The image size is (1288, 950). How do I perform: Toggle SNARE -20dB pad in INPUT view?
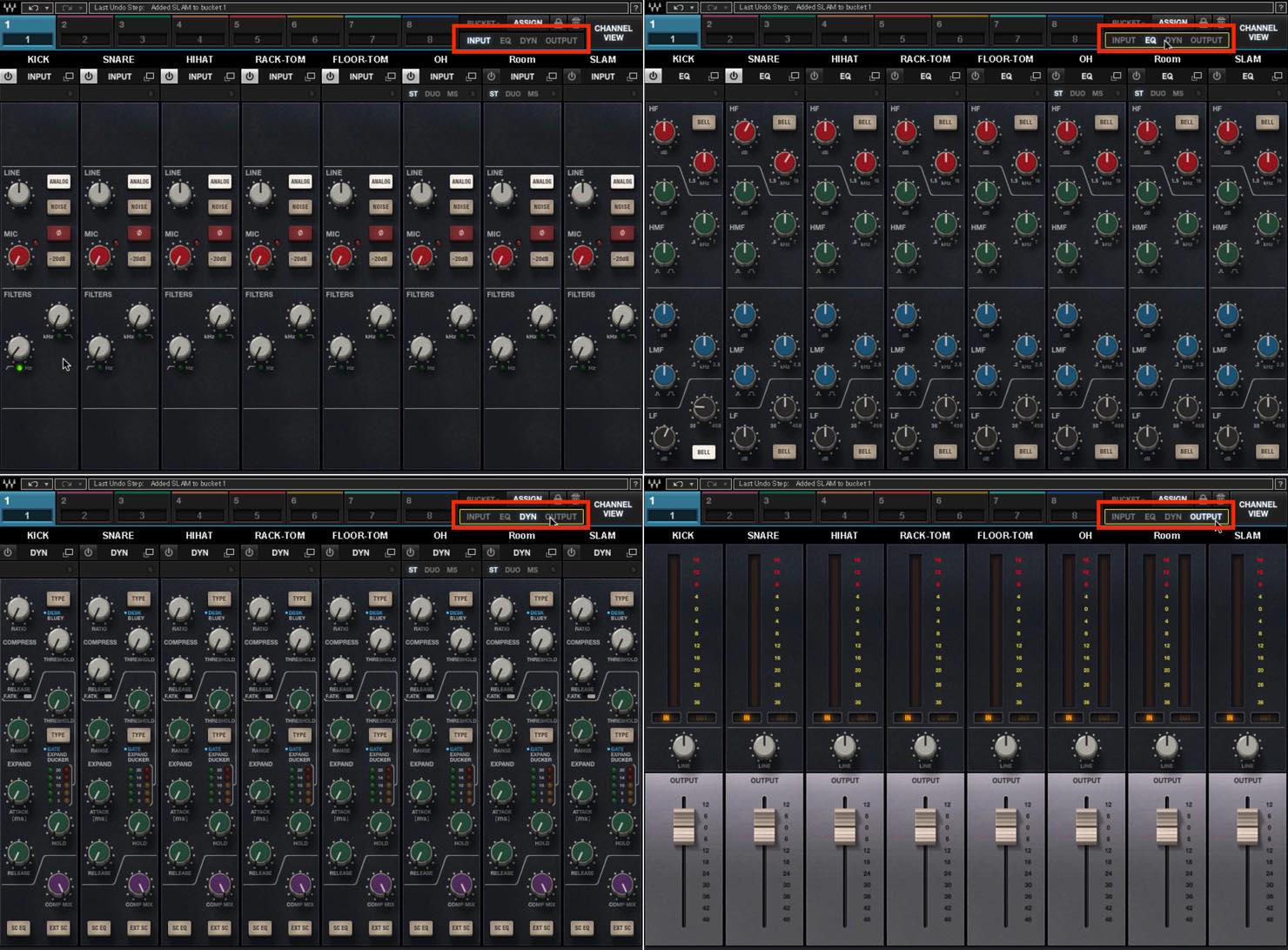pos(139,259)
